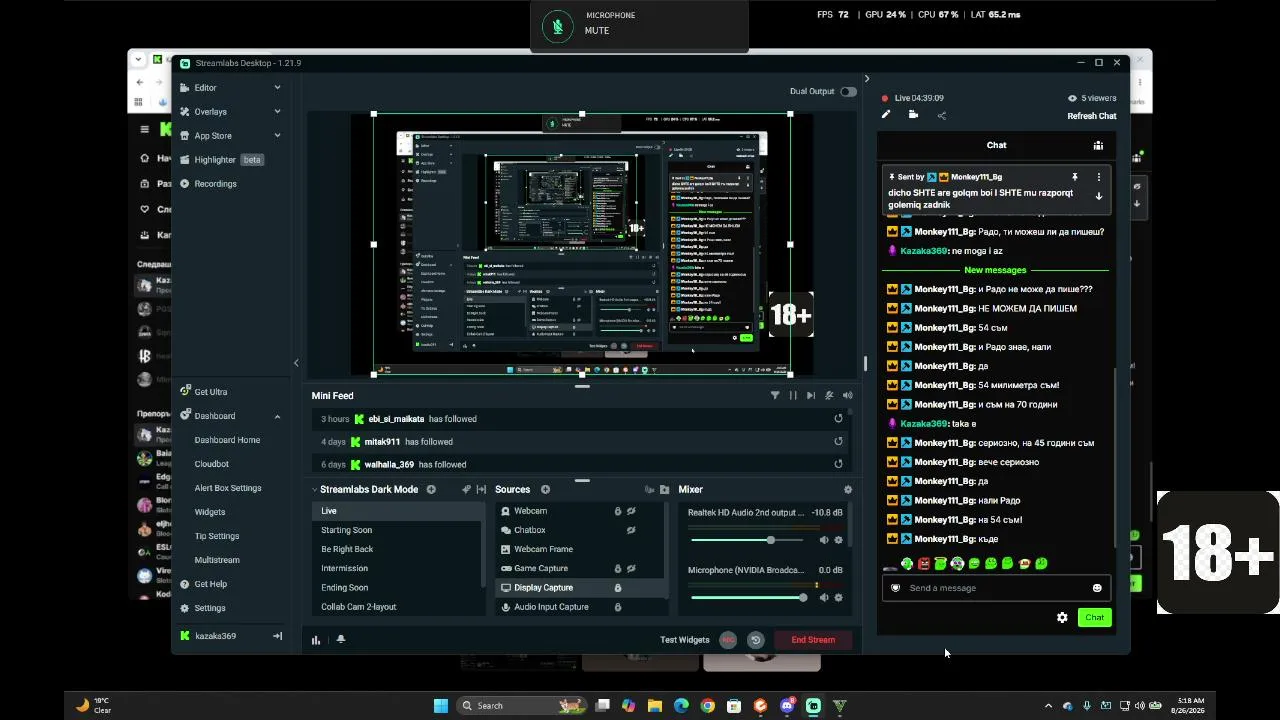This screenshot has width=1280, height=720.
Task: Open Alert Box Settings
Action: pyautogui.click(x=228, y=488)
